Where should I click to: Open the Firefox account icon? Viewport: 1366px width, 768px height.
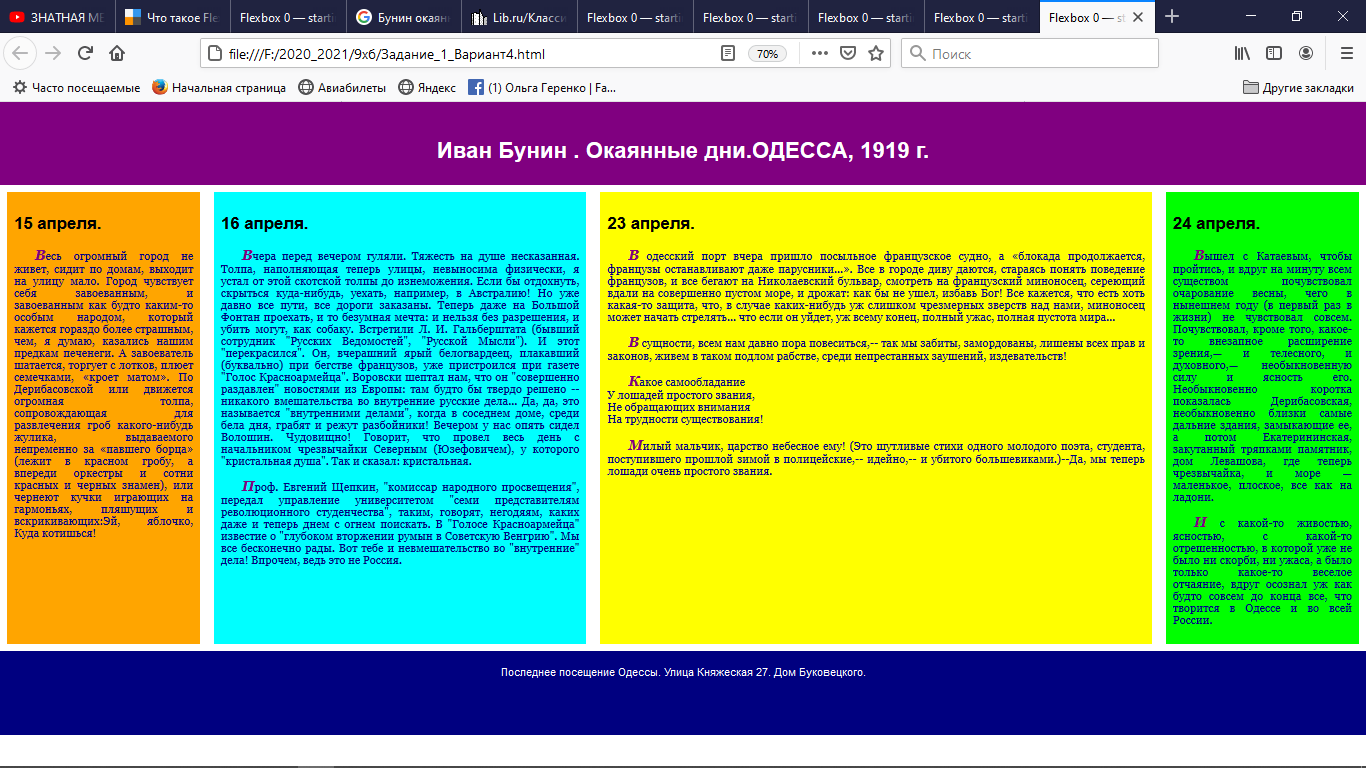[x=1306, y=54]
